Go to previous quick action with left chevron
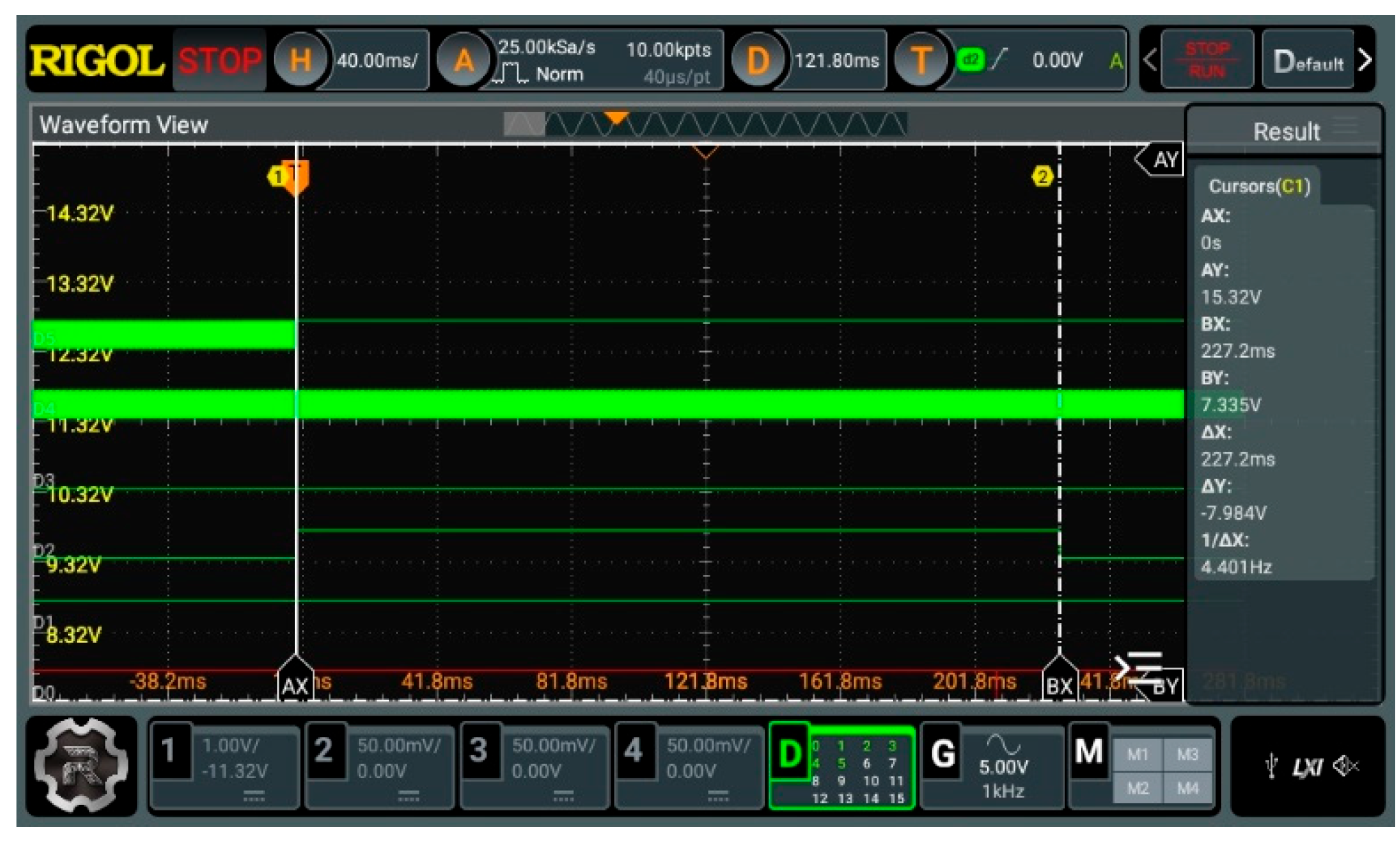The height and width of the screenshot is (844, 1400). pos(1151,60)
